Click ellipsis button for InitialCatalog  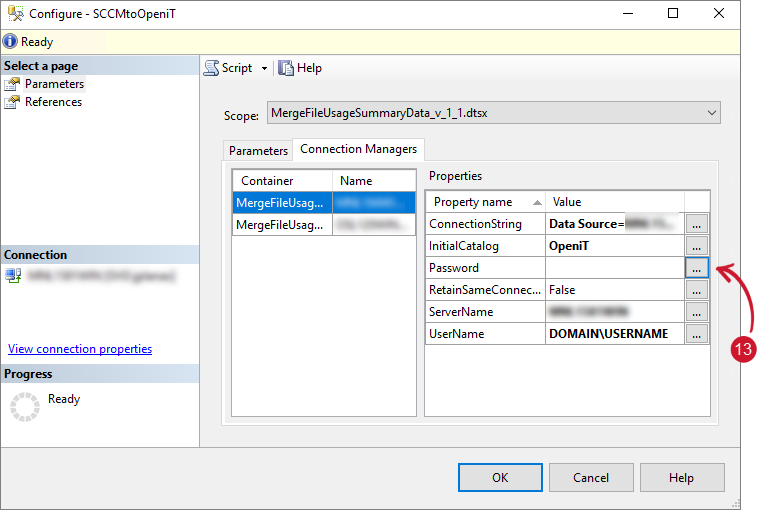[x=697, y=246]
